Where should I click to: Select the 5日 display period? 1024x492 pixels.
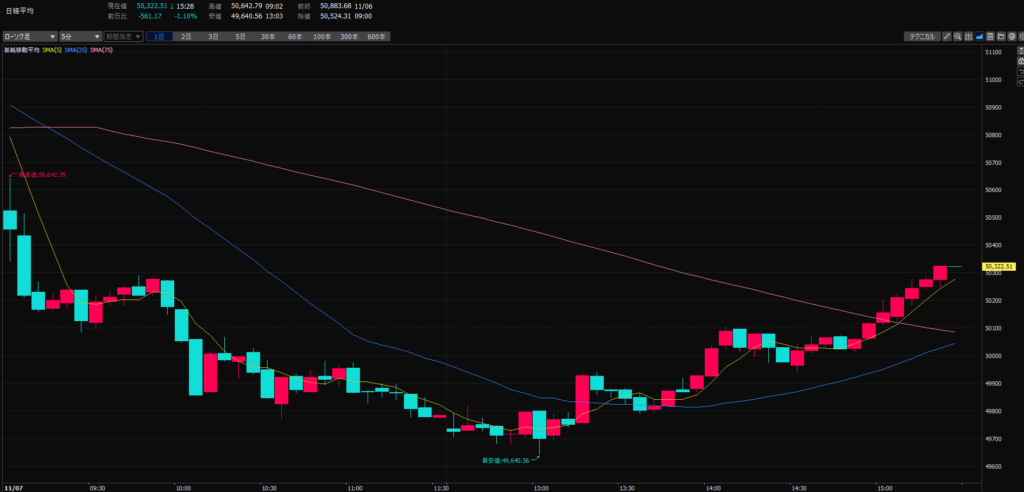[240, 36]
